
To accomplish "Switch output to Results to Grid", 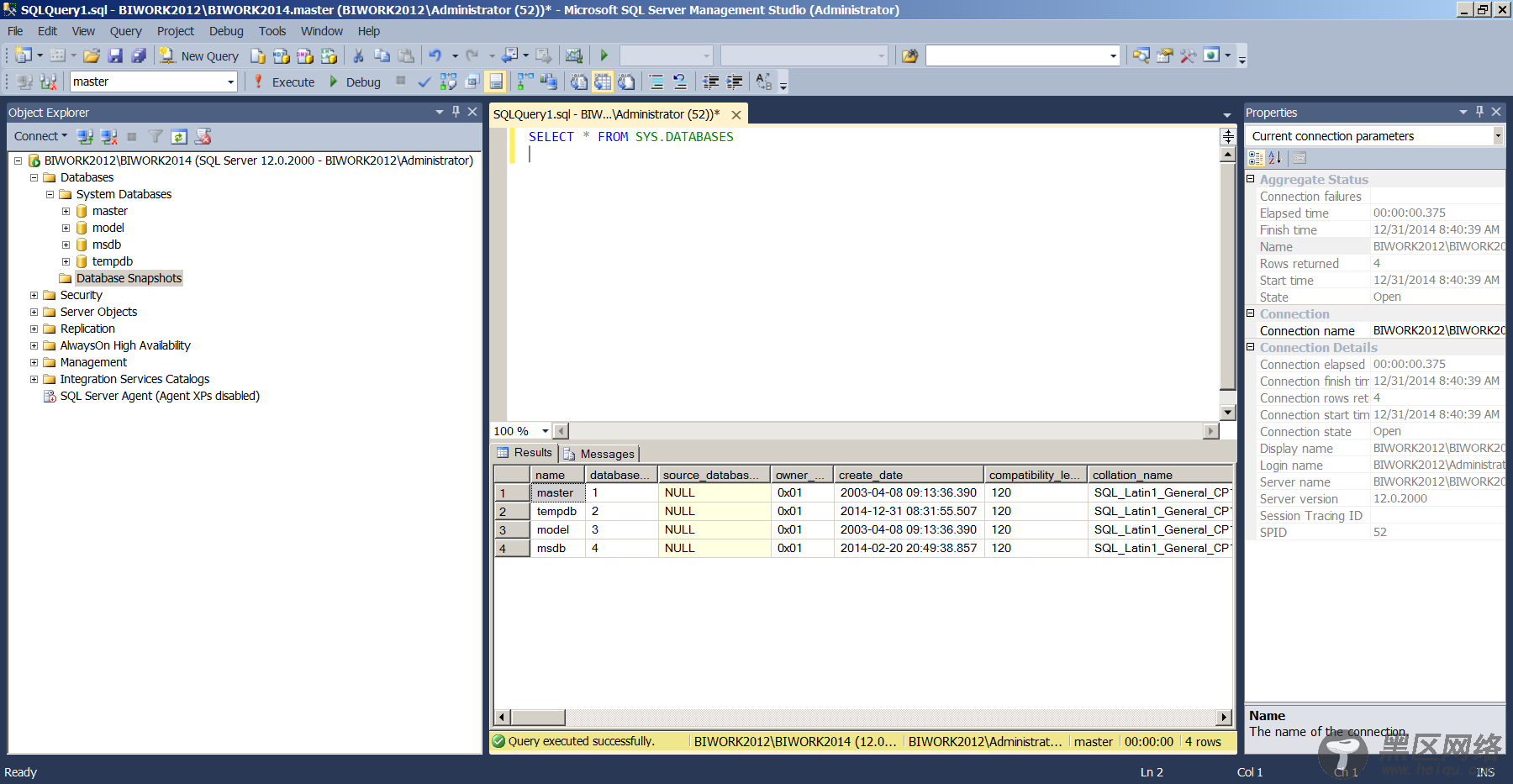I will pyautogui.click(x=603, y=82).
